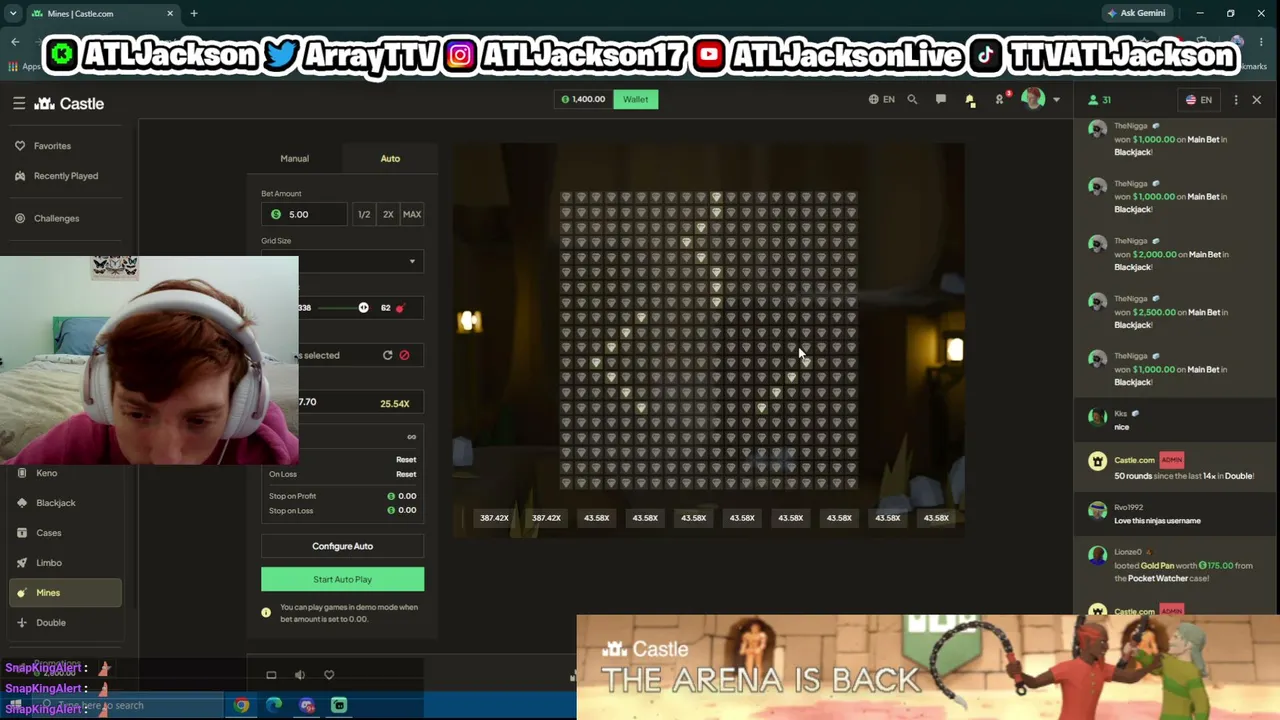Open notifications bell
Image resolution: width=1280 pixels, height=720 pixels.
970,99
